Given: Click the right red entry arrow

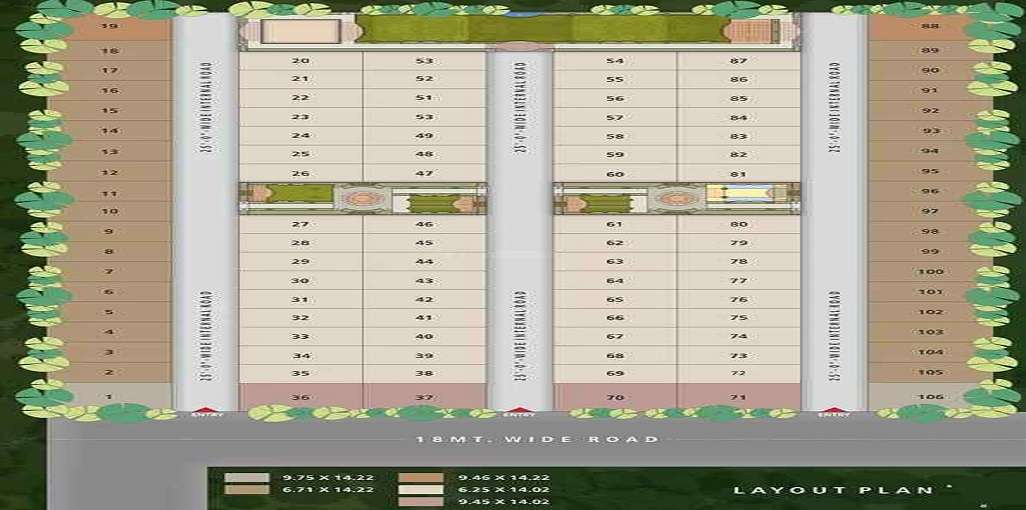Looking at the screenshot, I should (833, 410).
